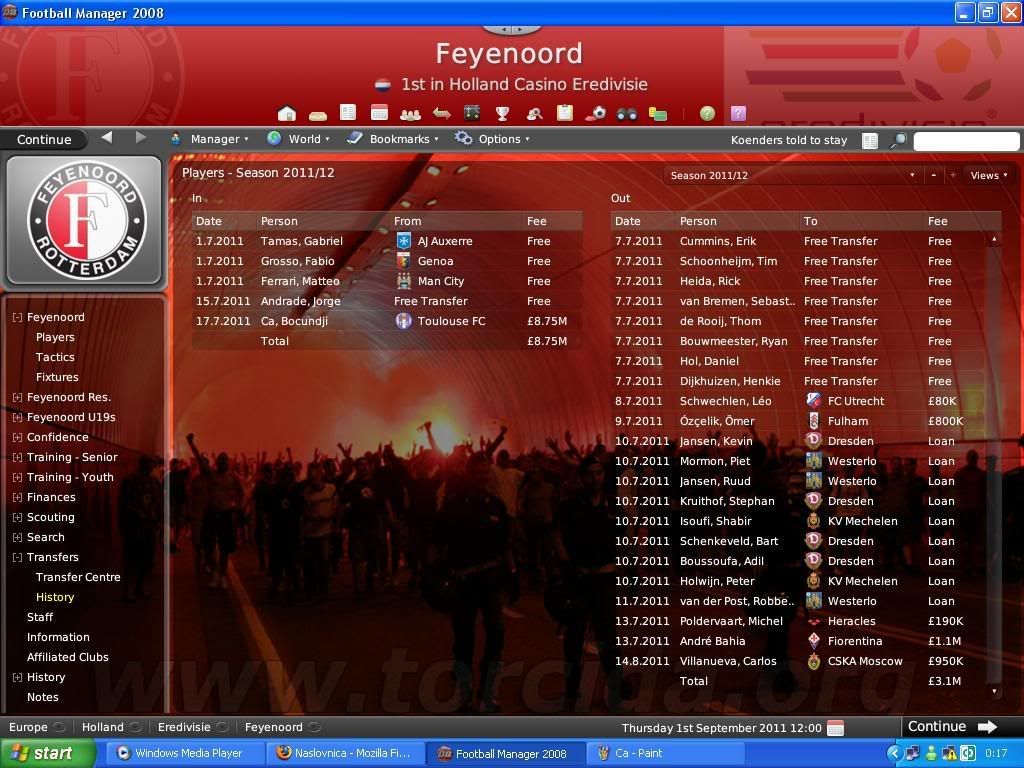Image resolution: width=1024 pixels, height=768 pixels.
Task: Click the search magnifying glass icon
Action: (x=899, y=140)
